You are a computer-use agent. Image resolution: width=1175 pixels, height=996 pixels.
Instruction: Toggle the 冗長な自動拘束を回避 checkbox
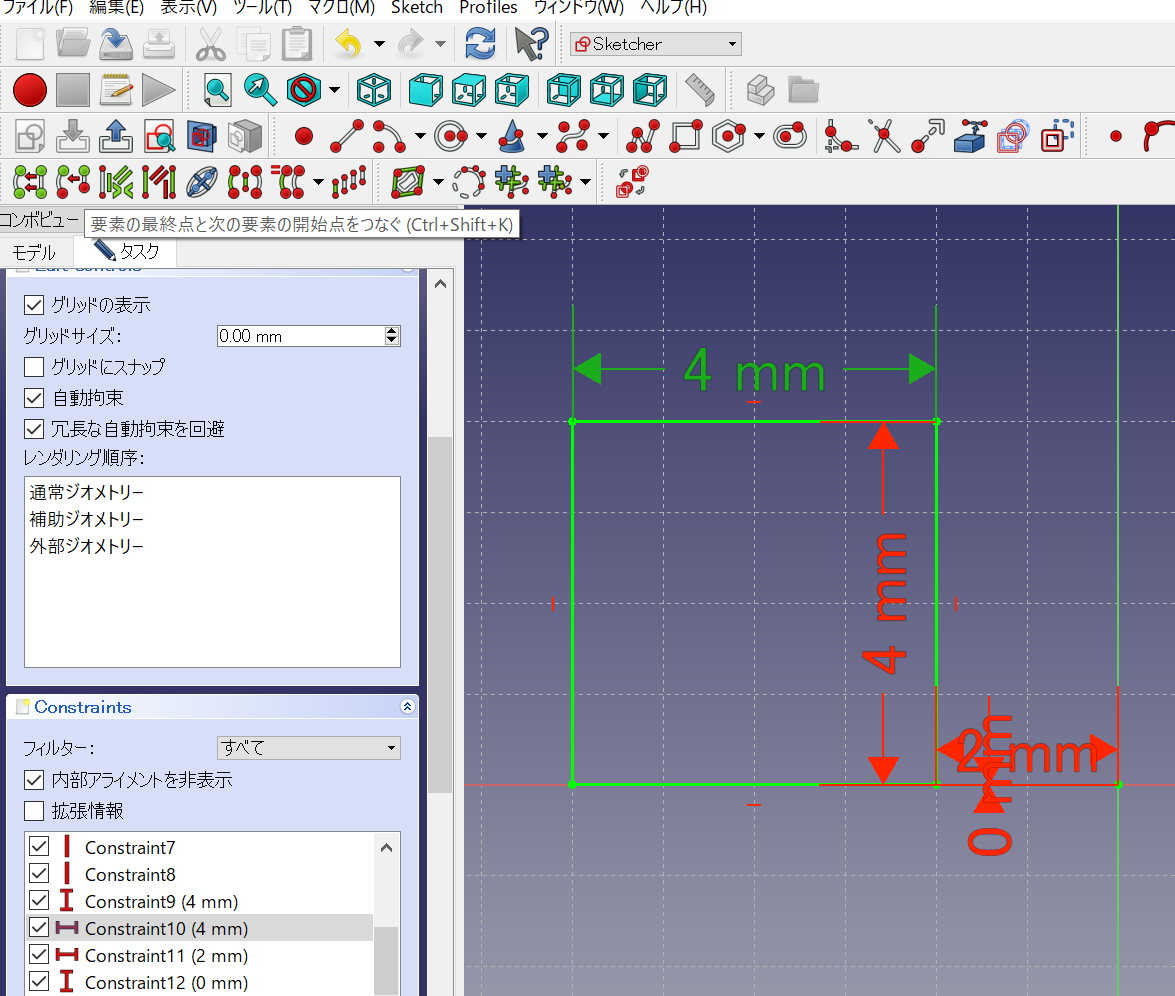tap(34, 429)
